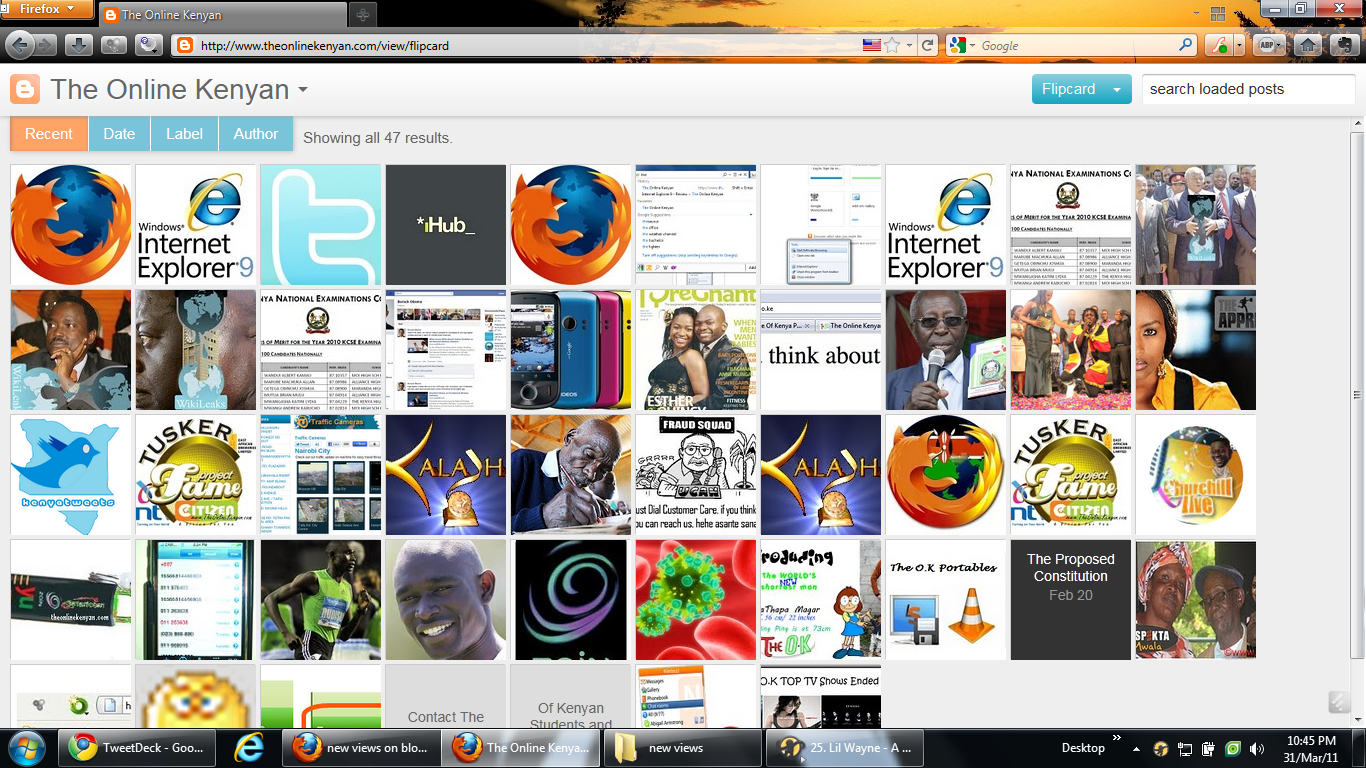The image size is (1366, 768).
Task: Open the 'Of Kenyan Students' post card
Action: (x=571, y=696)
